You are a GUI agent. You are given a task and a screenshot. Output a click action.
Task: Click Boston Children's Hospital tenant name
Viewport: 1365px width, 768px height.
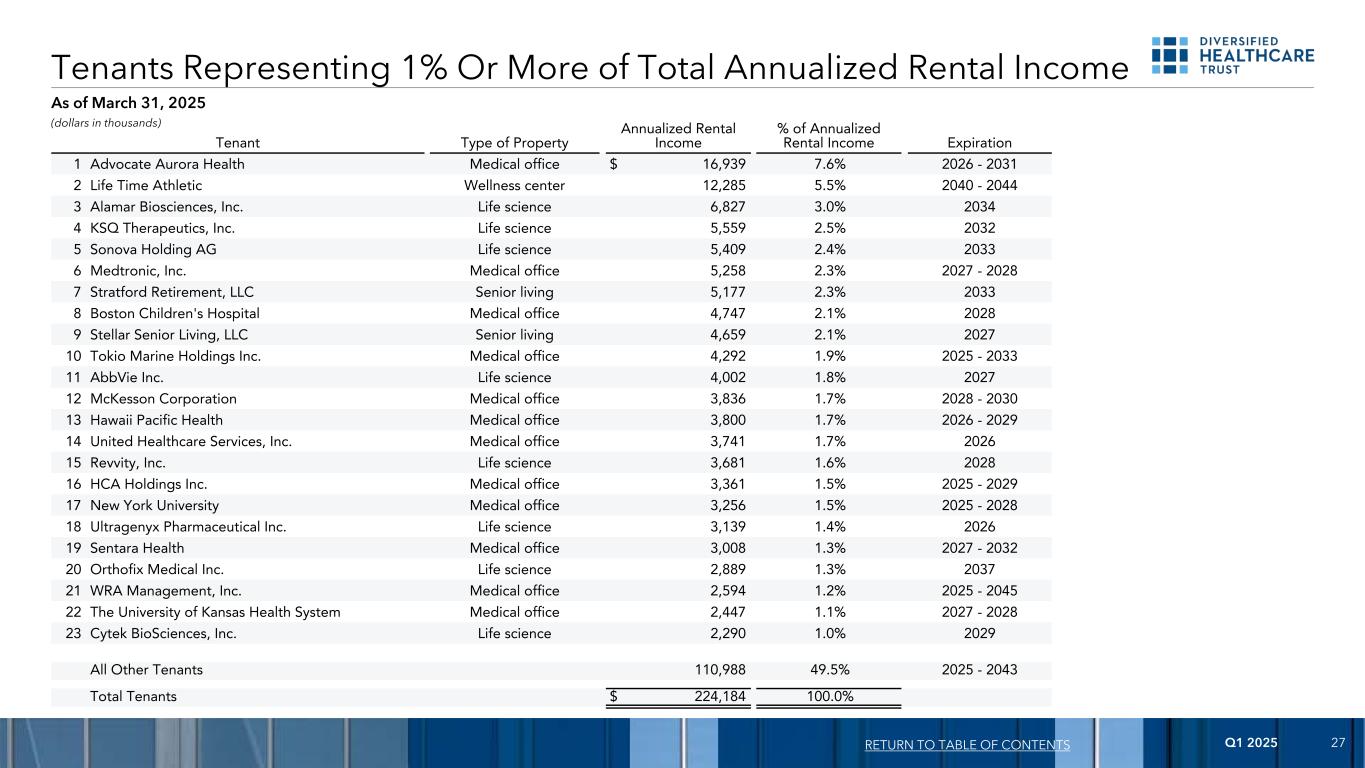point(175,313)
